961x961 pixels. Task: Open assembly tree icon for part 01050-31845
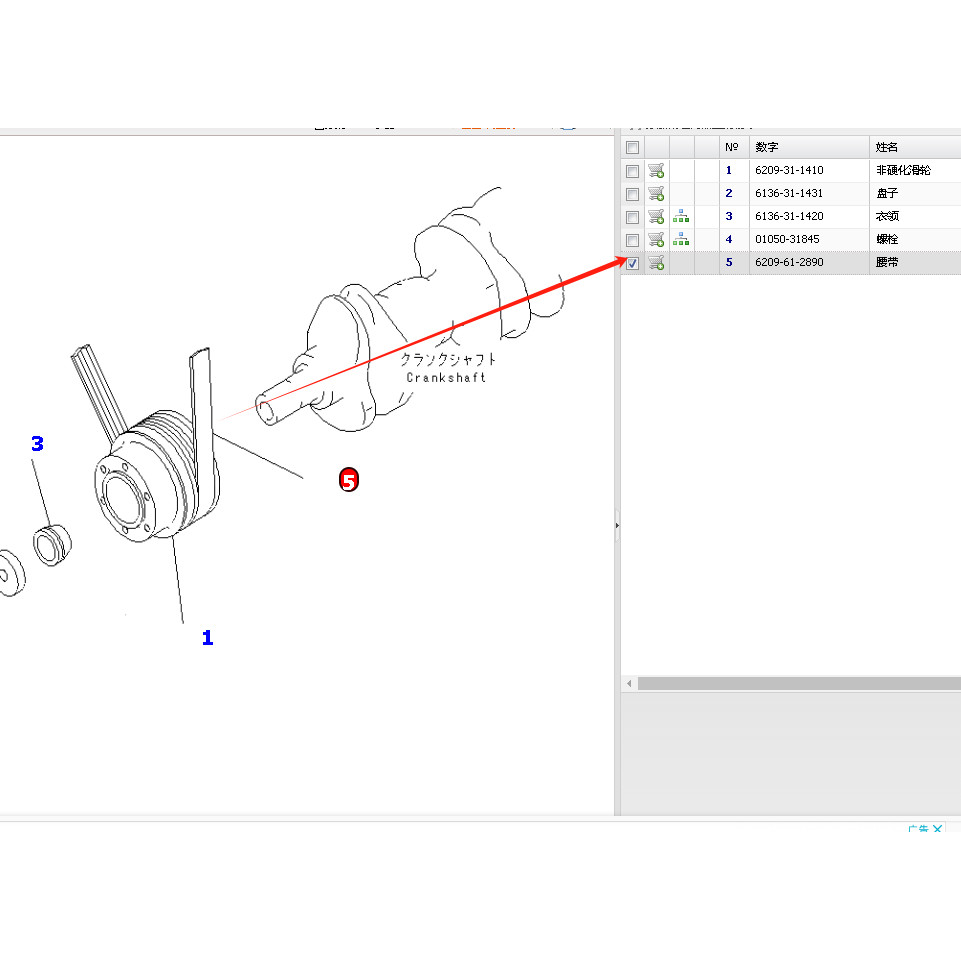(x=681, y=240)
